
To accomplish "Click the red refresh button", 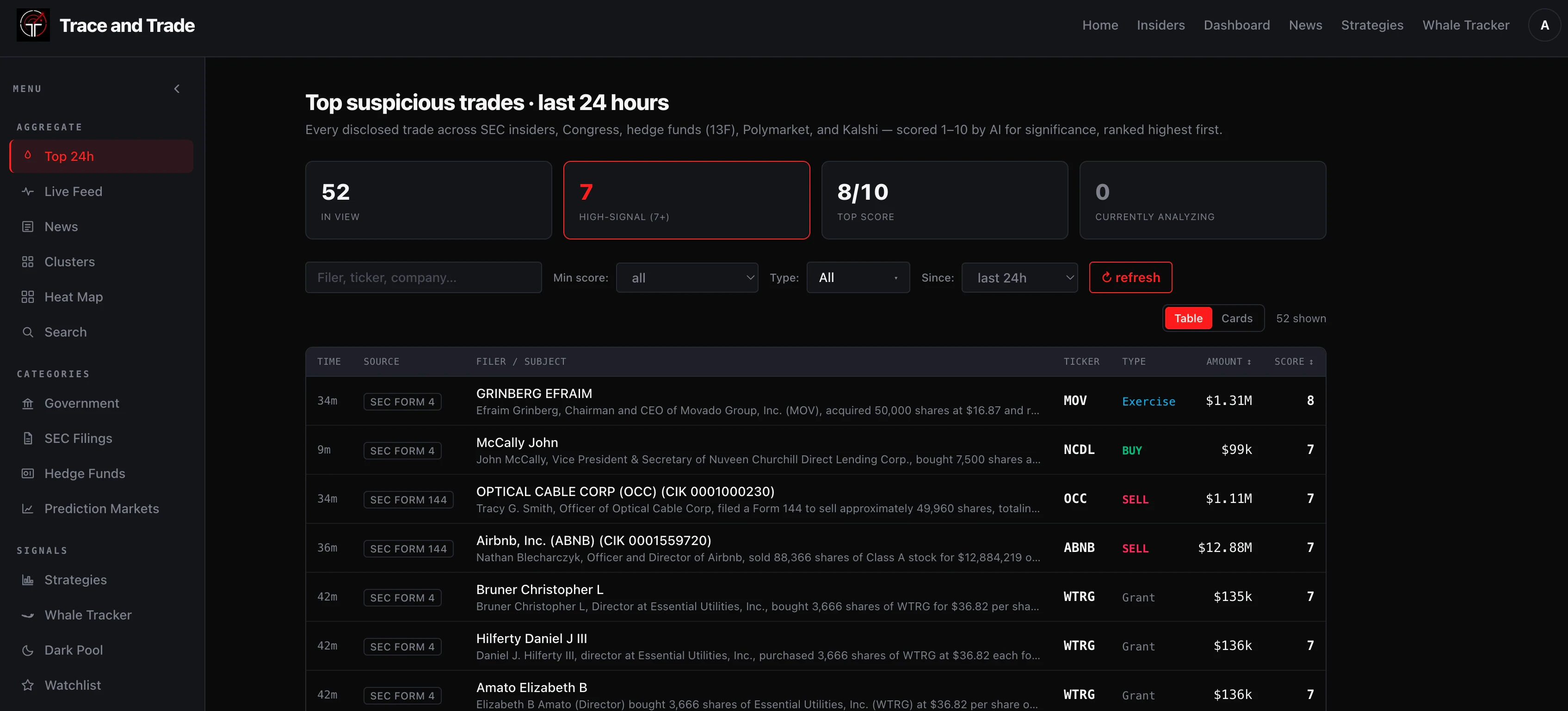I will pyautogui.click(x=1130, y=277).
